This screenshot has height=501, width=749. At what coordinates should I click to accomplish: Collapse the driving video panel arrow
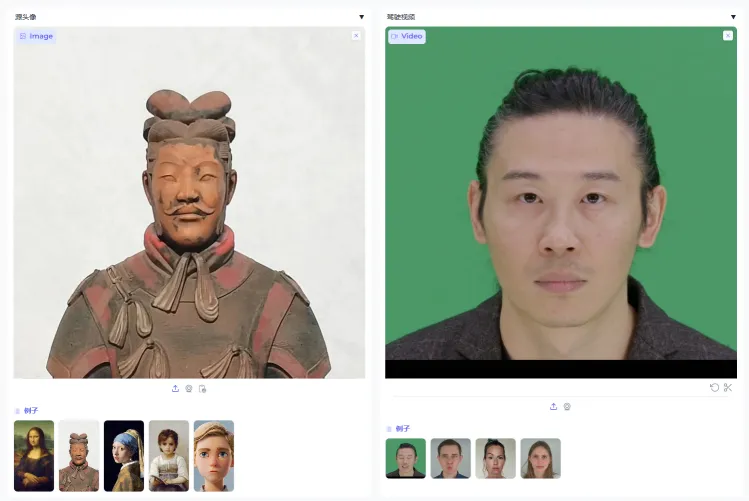click(733, 17)
